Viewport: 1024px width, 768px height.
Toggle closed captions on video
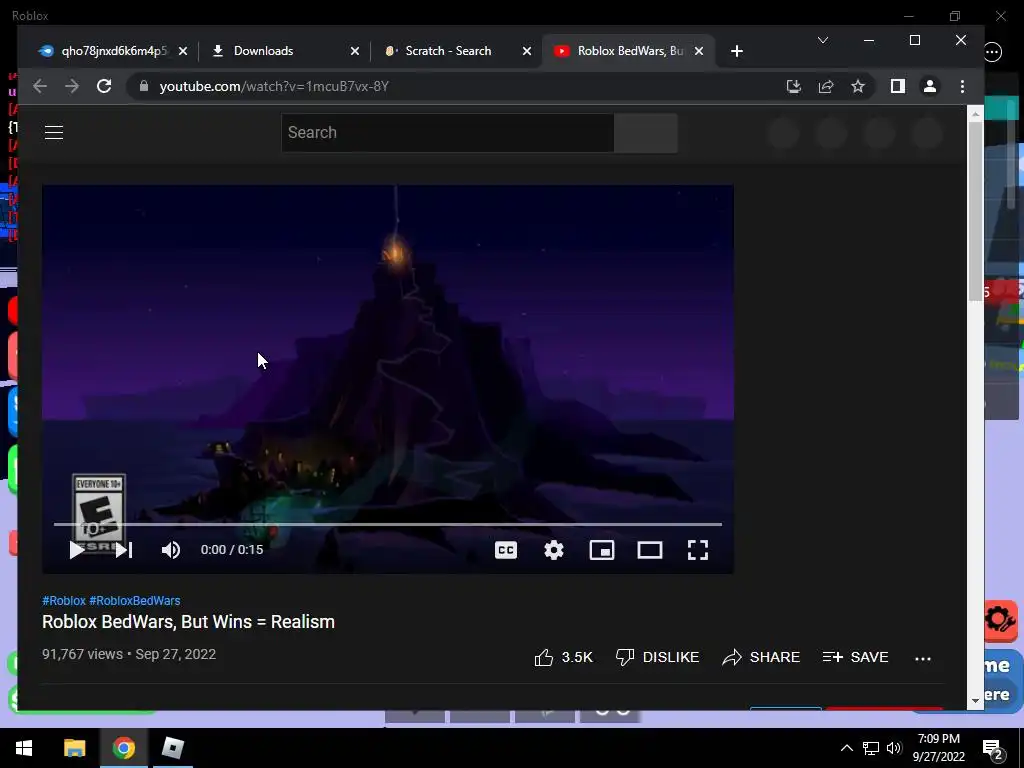506,550
